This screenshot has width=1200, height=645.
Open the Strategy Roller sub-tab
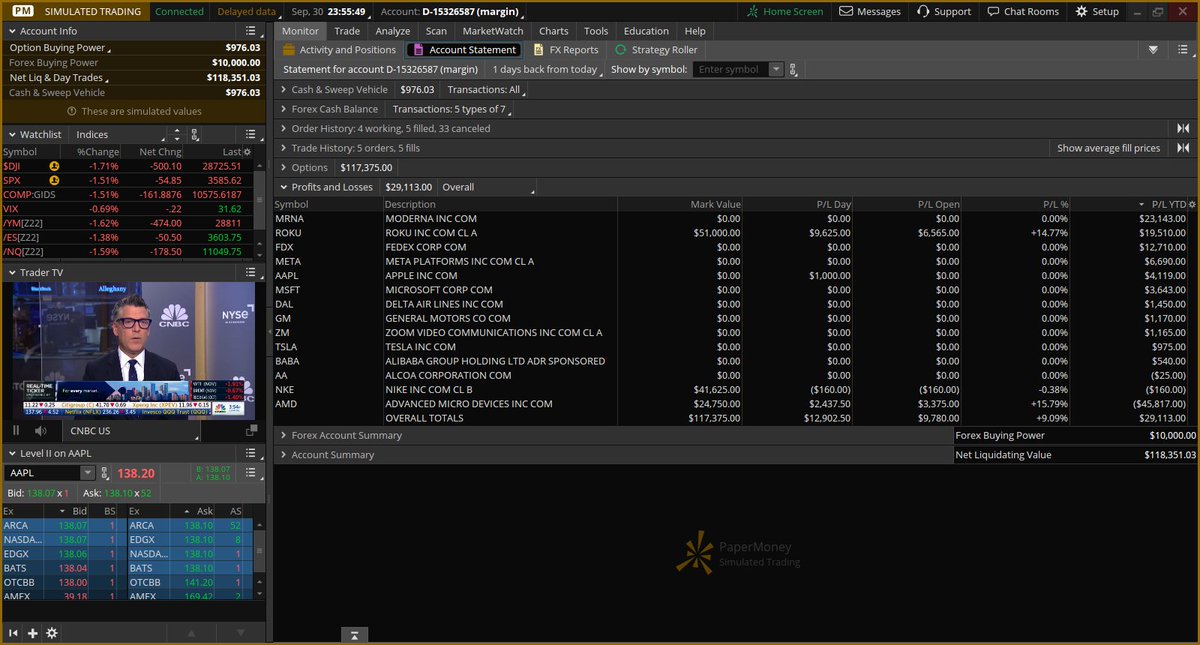tap(656, 50)
